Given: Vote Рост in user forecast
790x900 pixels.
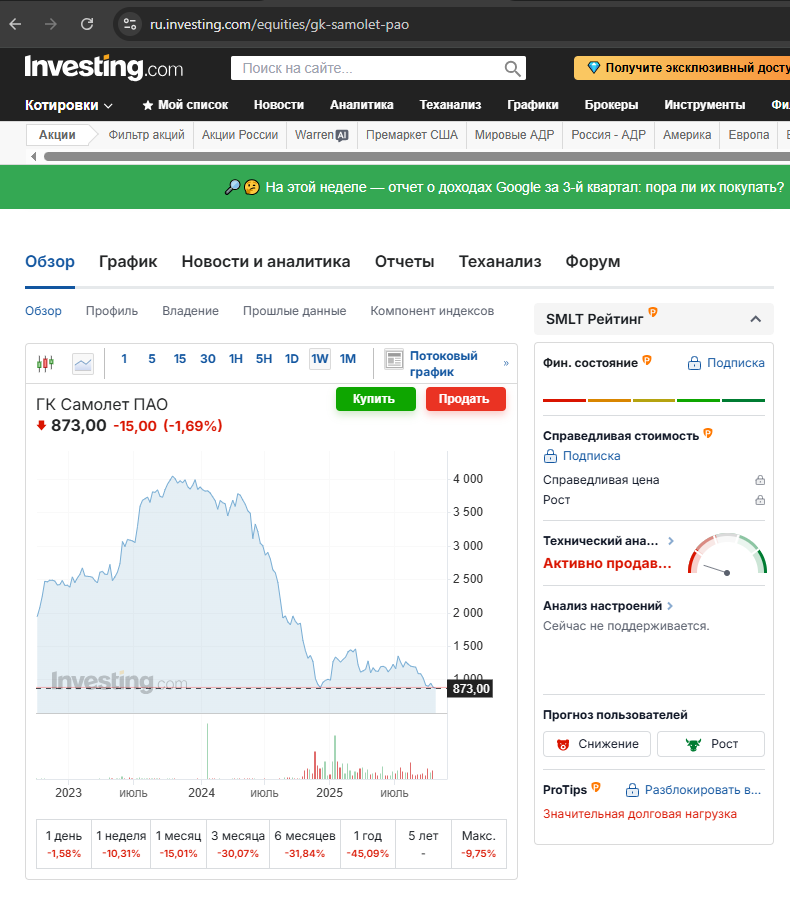Looking at the screenshot, I should point(711,744).
